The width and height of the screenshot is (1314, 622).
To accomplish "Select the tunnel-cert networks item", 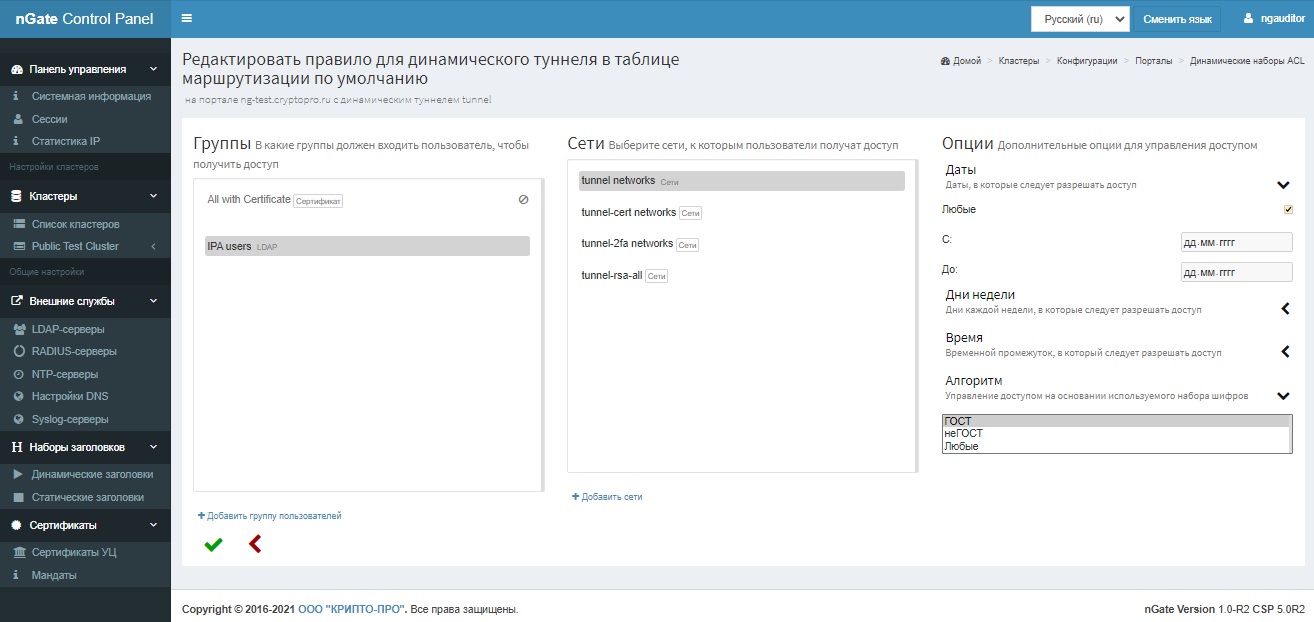I will 629,213.
